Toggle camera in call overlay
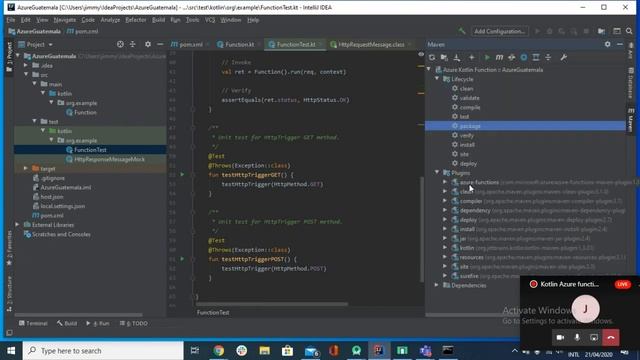The width and height of the screenshot is (640, 360). tap(560, 338)
